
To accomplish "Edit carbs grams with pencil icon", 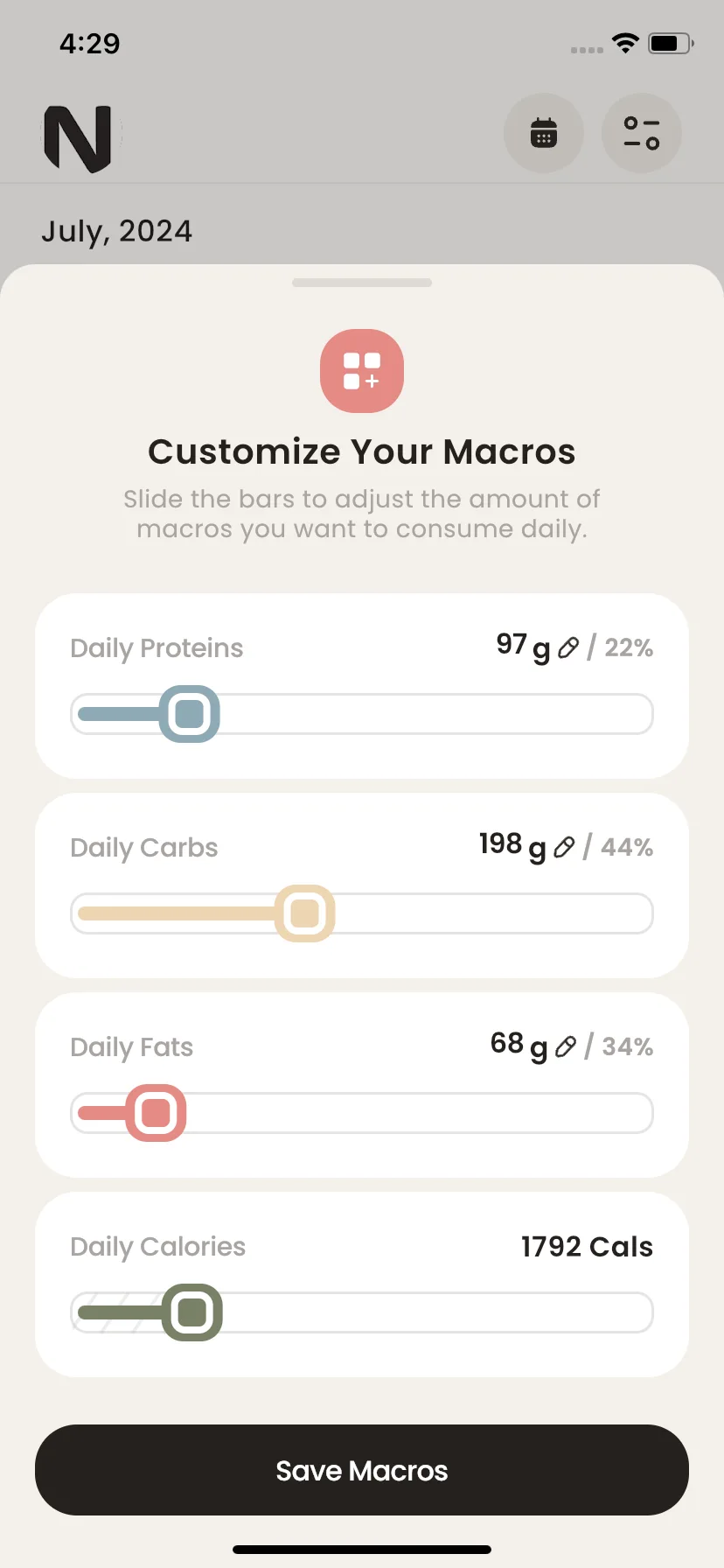I will click(x=565, y=847).
